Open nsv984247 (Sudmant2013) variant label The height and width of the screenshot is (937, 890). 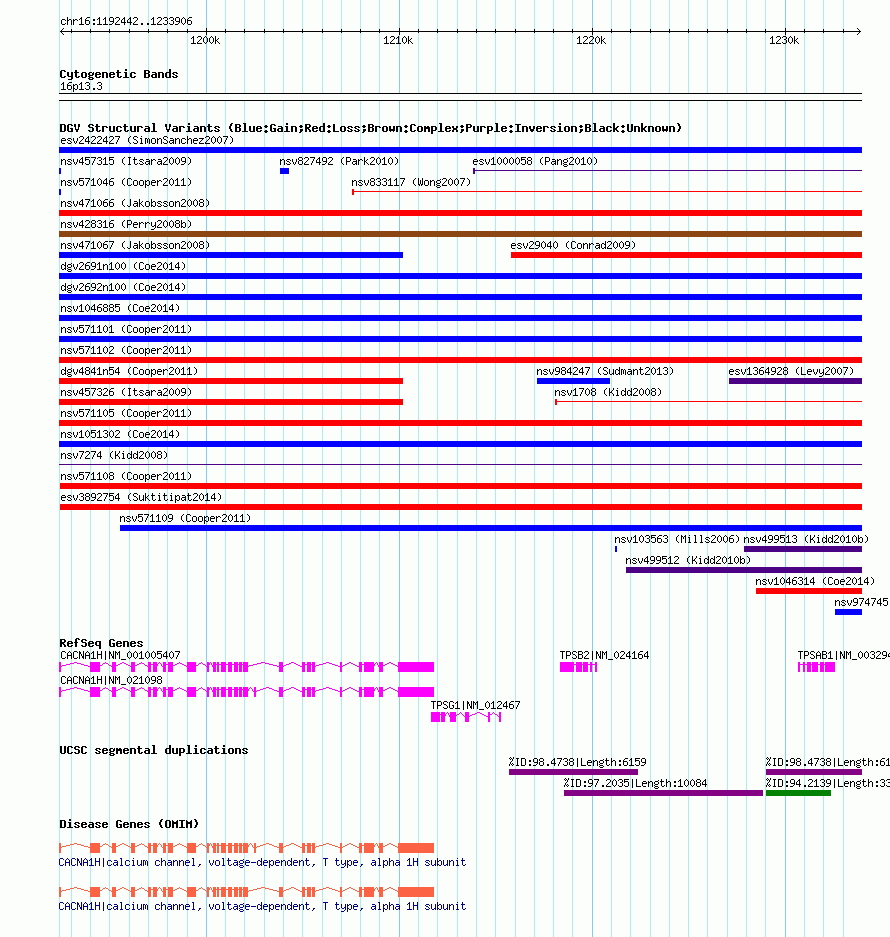tap(605, 370)
